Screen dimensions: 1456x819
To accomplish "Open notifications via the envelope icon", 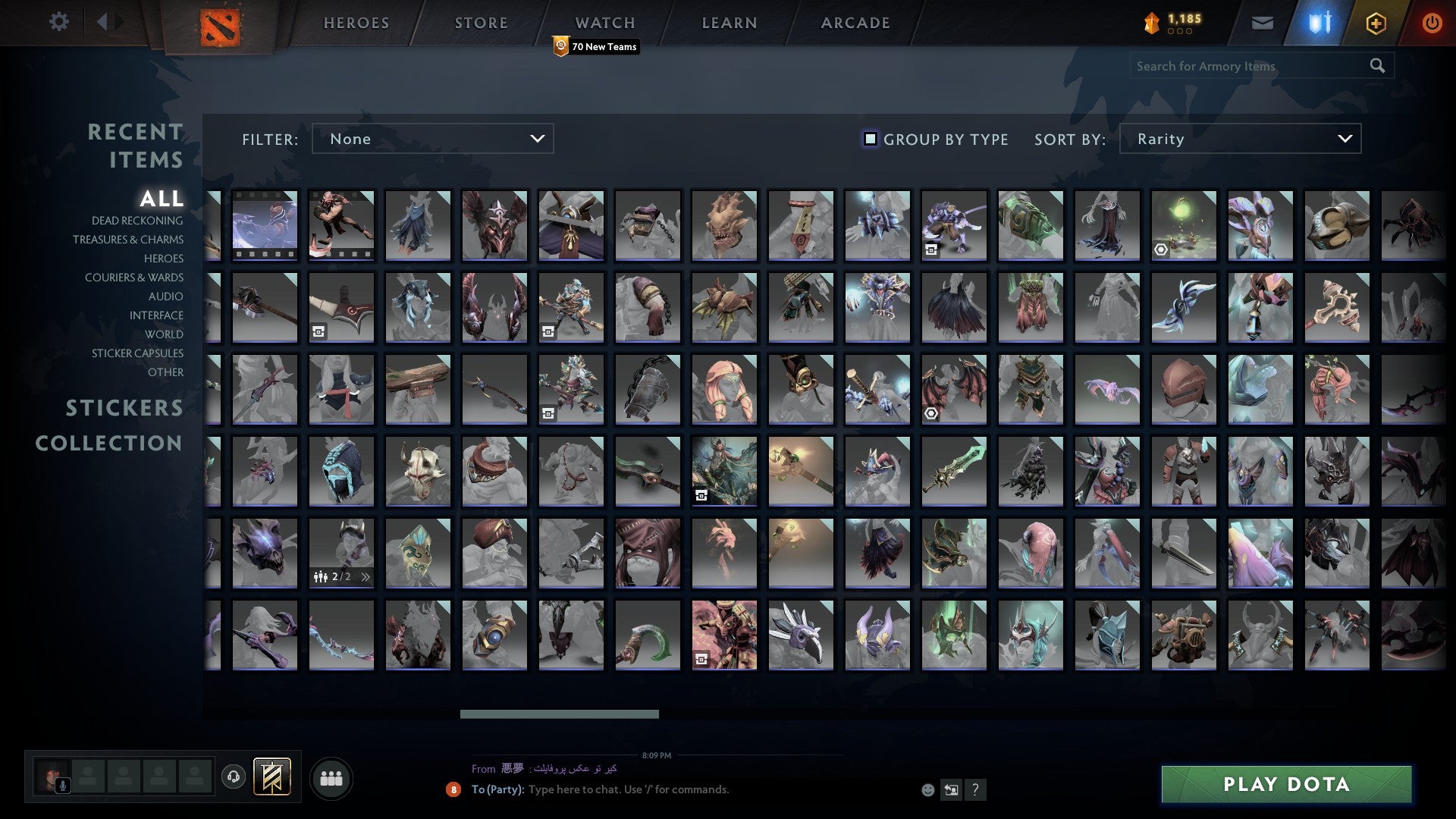I will 1263,22.
